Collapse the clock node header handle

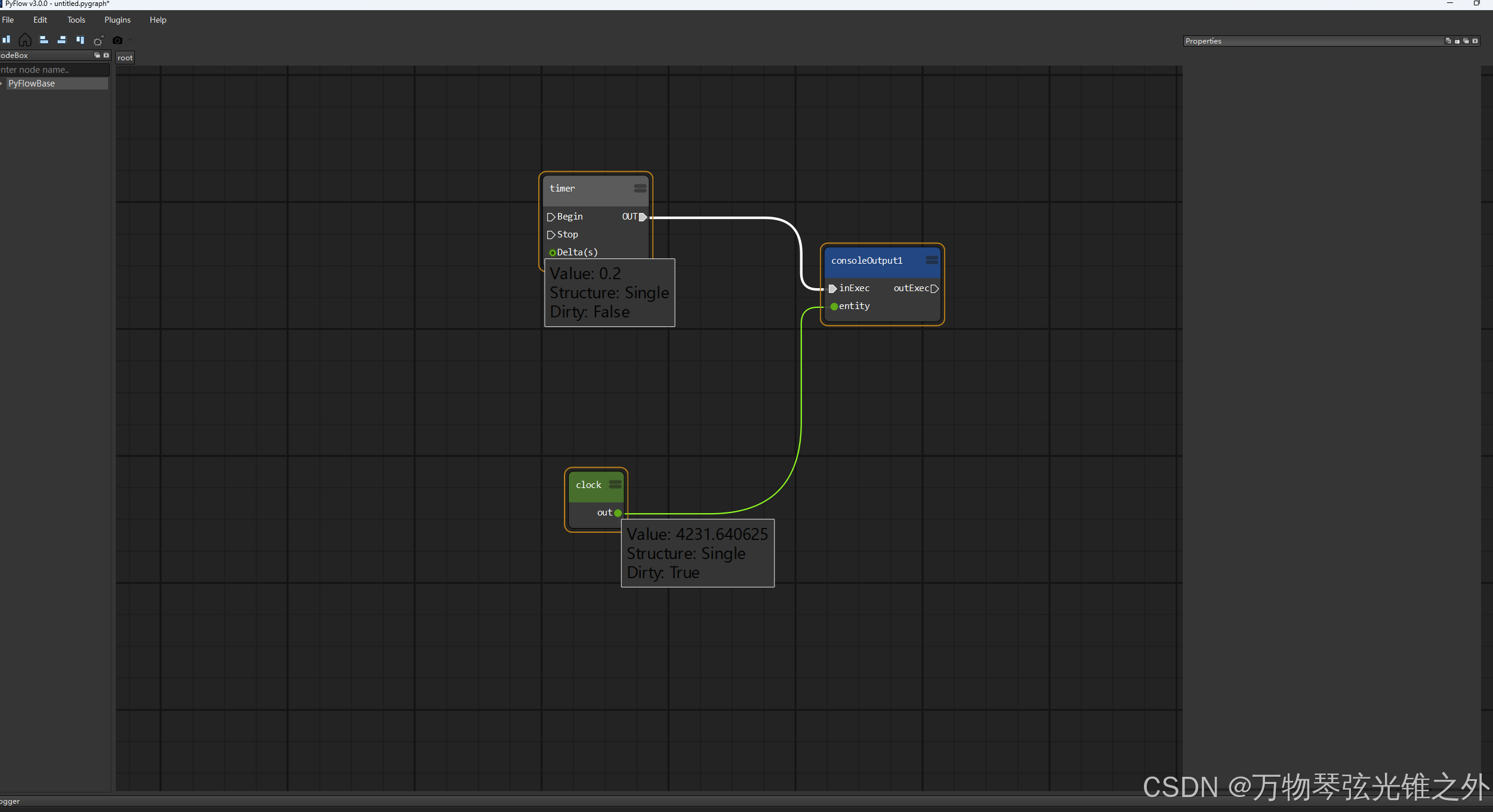(x=615, y=485)
